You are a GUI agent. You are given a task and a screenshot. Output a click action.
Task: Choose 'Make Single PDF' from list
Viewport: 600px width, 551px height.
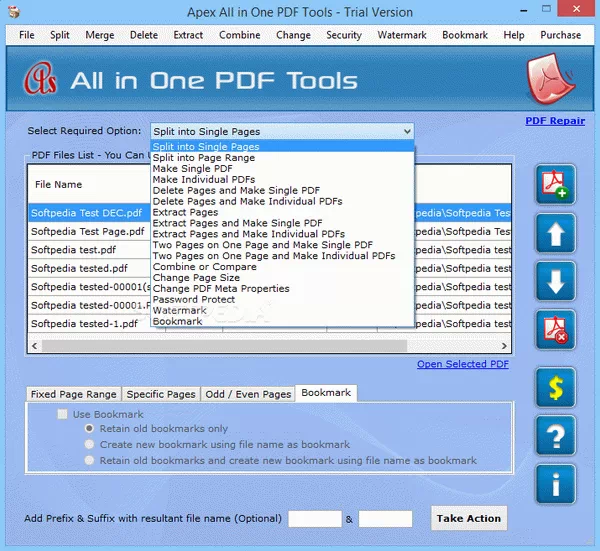[x=283, y=168]
